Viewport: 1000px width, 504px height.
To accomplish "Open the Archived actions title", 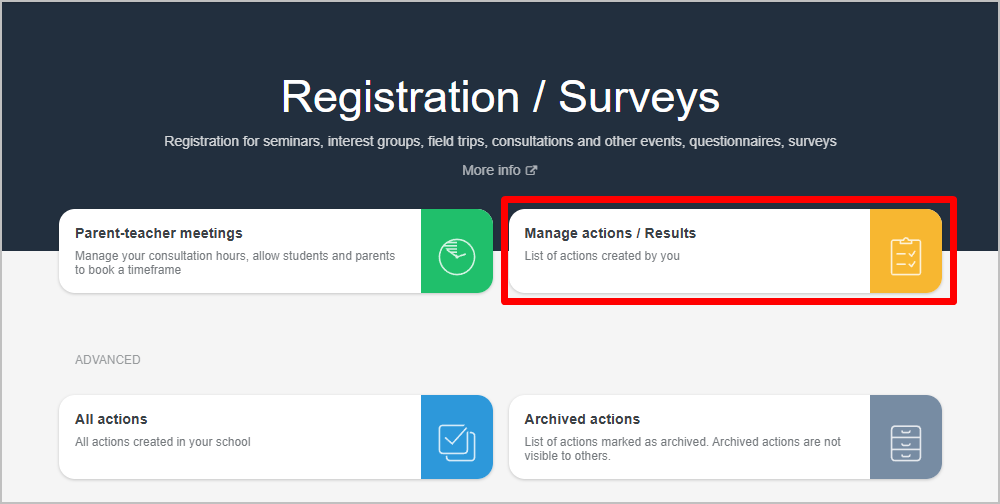I will [582, 419].
